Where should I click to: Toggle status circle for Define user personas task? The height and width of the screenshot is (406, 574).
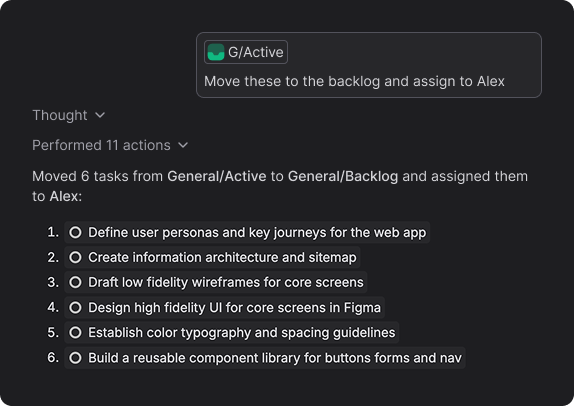click(75, 232)
